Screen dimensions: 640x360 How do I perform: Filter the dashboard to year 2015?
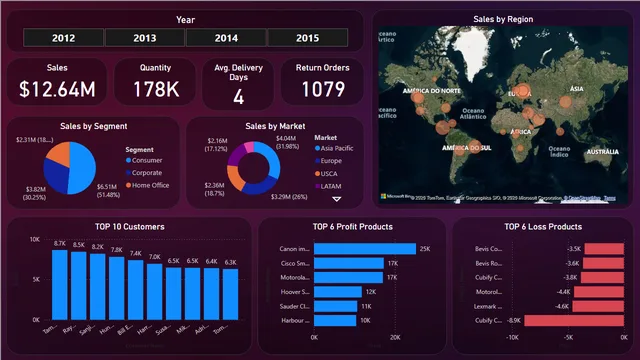308,38
